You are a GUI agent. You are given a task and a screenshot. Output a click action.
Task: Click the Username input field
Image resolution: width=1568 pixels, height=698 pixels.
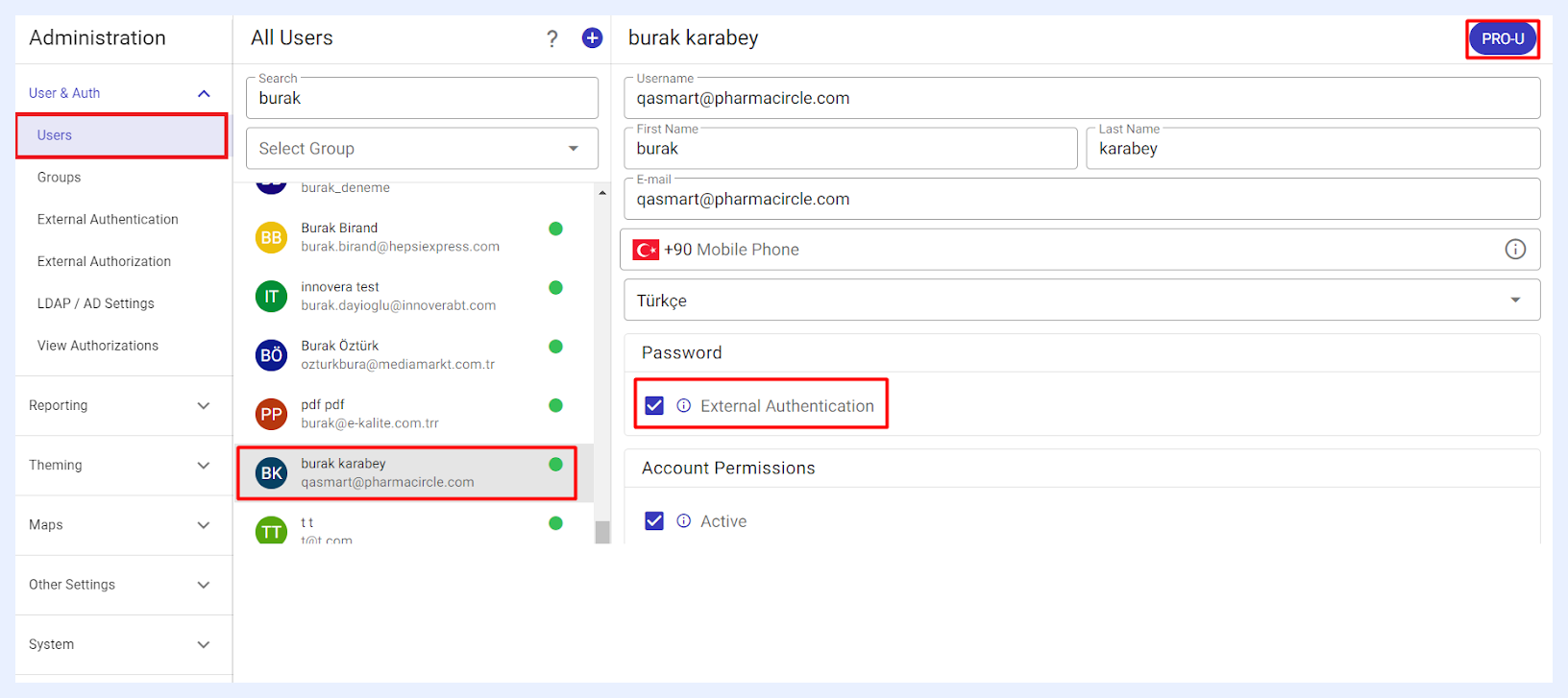coord(1082,98)
